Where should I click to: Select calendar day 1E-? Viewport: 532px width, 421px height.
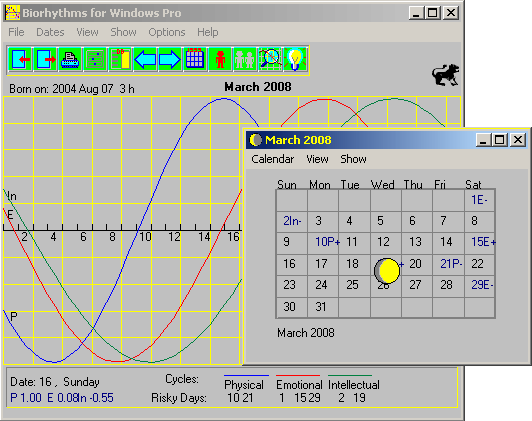[x=479, y=200]
